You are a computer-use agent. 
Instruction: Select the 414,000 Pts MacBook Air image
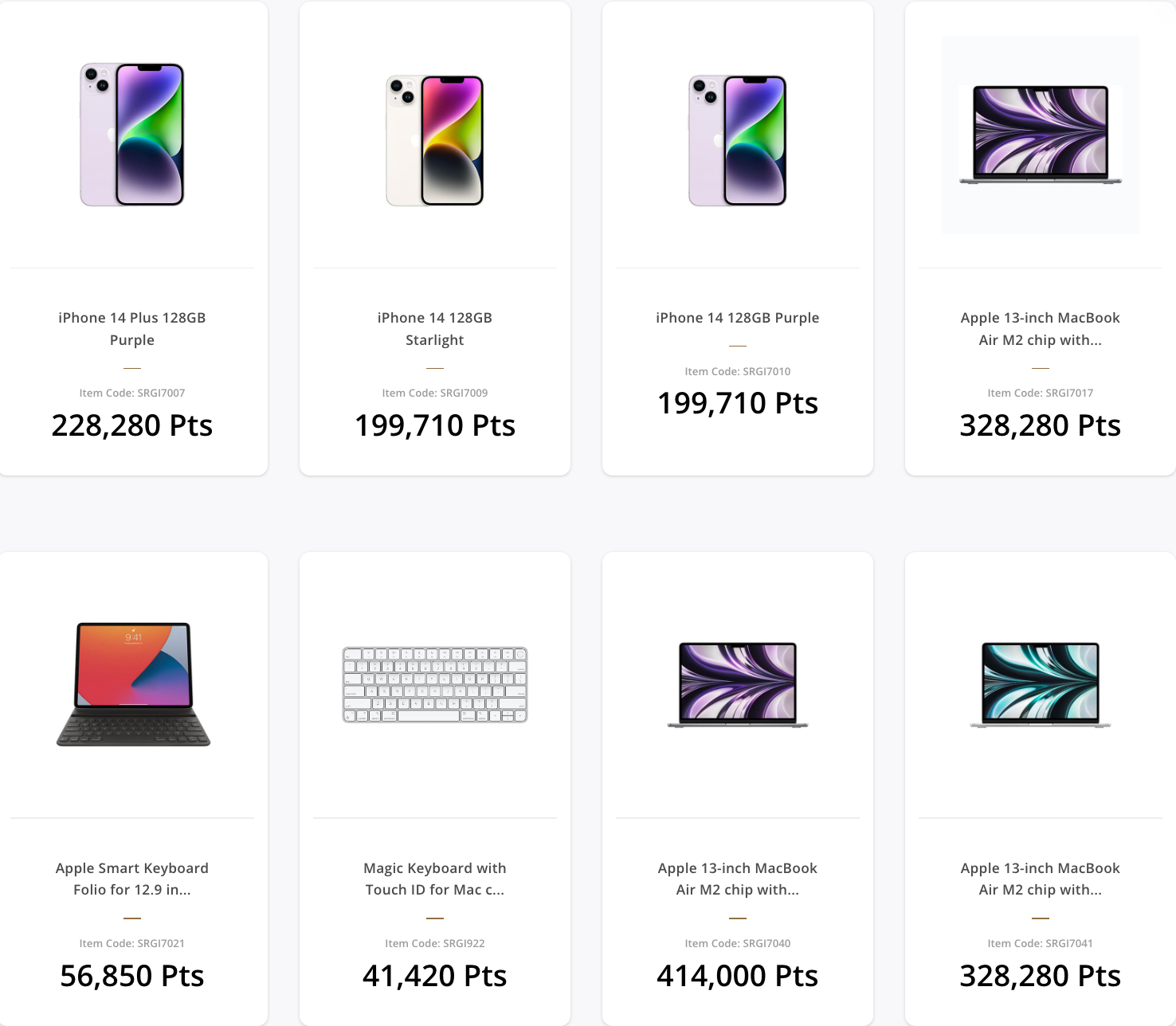[738, 684]
